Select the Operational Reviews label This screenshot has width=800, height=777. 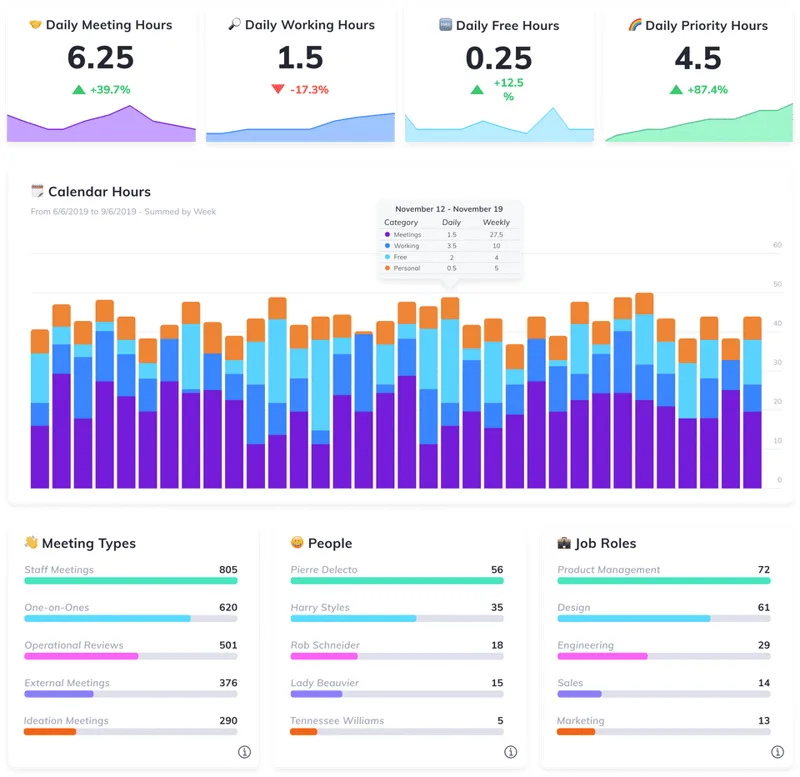(x=74, y=645)
